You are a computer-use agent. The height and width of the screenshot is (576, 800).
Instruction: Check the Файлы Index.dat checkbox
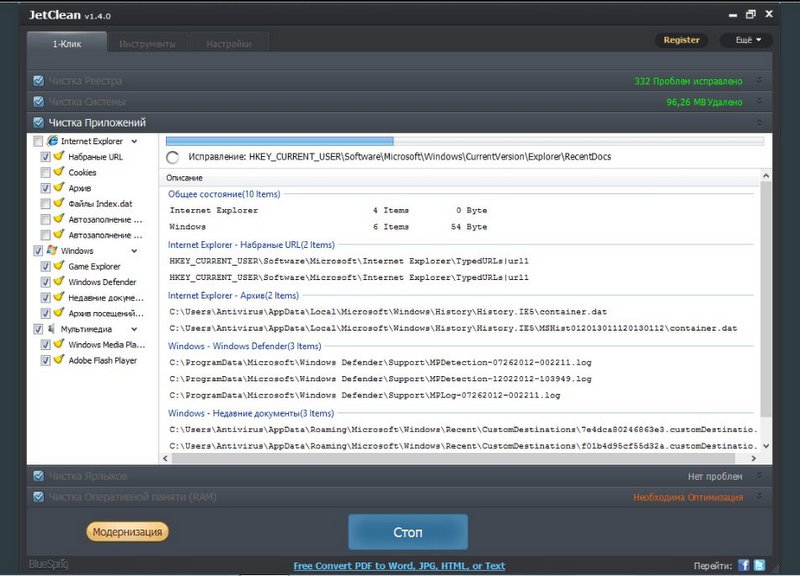(x=45, y=204)
